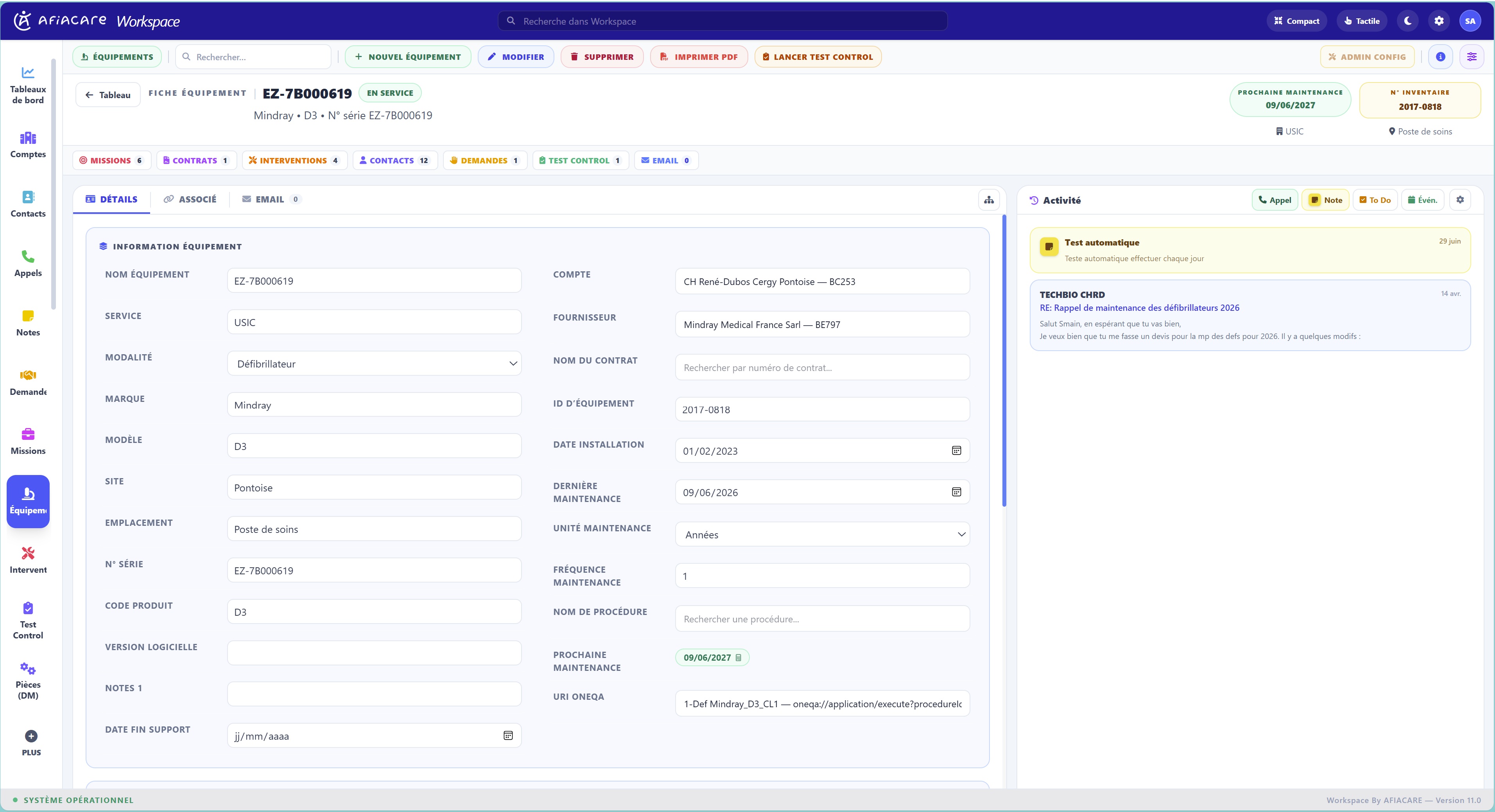Toggle Compact display mode
1495x812 pixels.
(x=1296, y=21)
